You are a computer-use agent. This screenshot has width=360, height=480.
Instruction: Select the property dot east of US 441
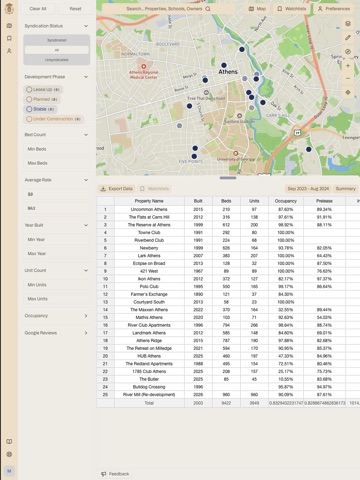point(309,149)
